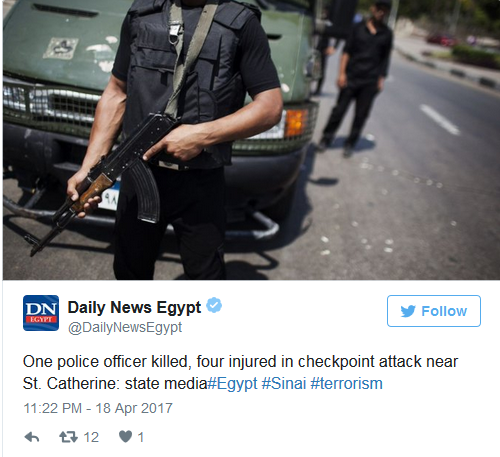Click the reply arrow icon
500x457 pixels.
coord(32,437)
